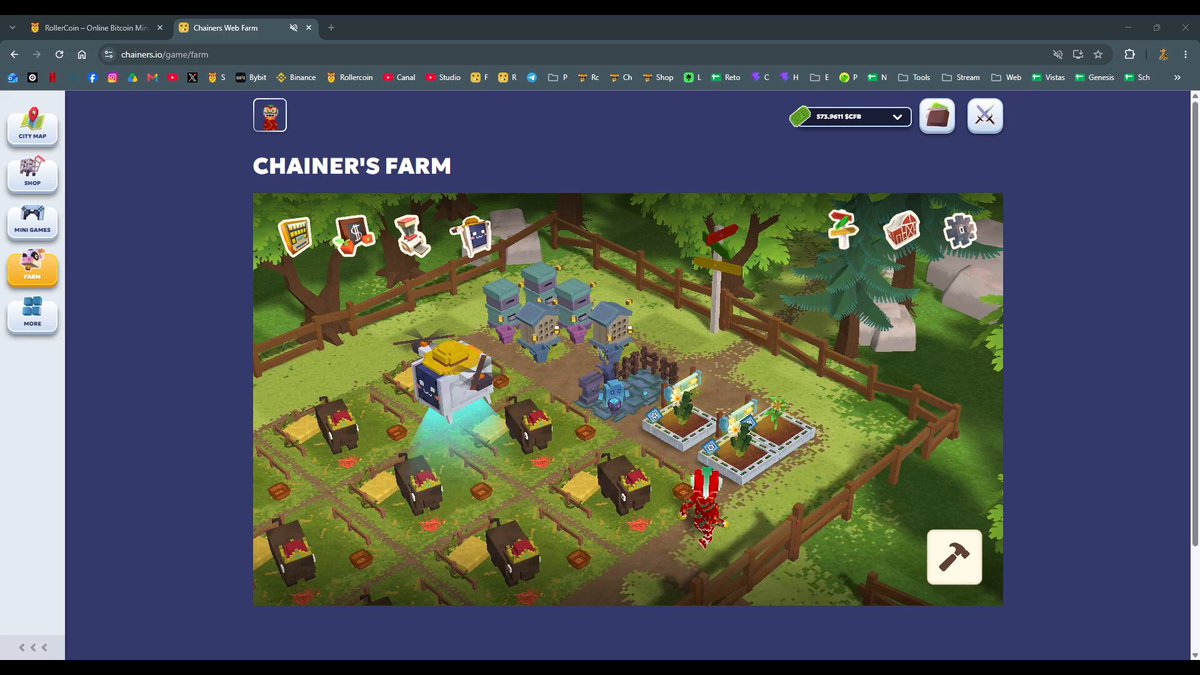Open the chalkboard market icon with tomatoes

point(353,235)
